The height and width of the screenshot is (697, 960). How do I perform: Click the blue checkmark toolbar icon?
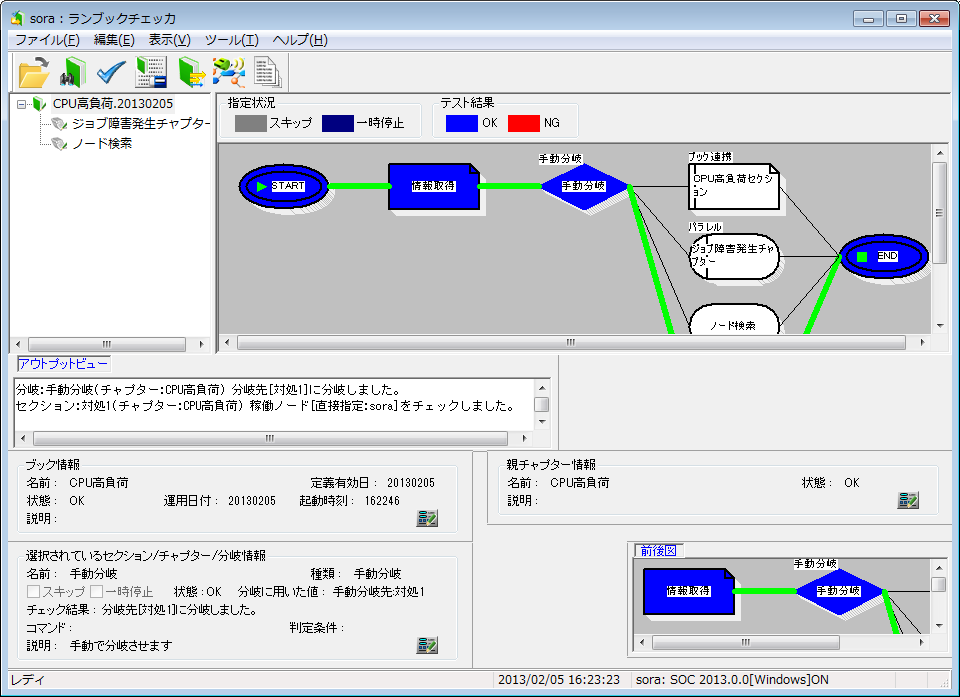click(111, 72)
